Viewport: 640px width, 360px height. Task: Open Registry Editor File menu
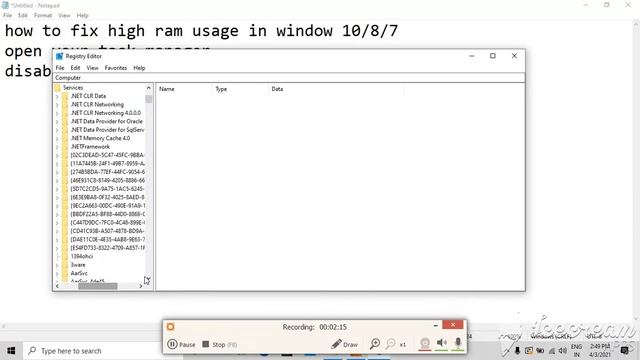pos(60,68)
